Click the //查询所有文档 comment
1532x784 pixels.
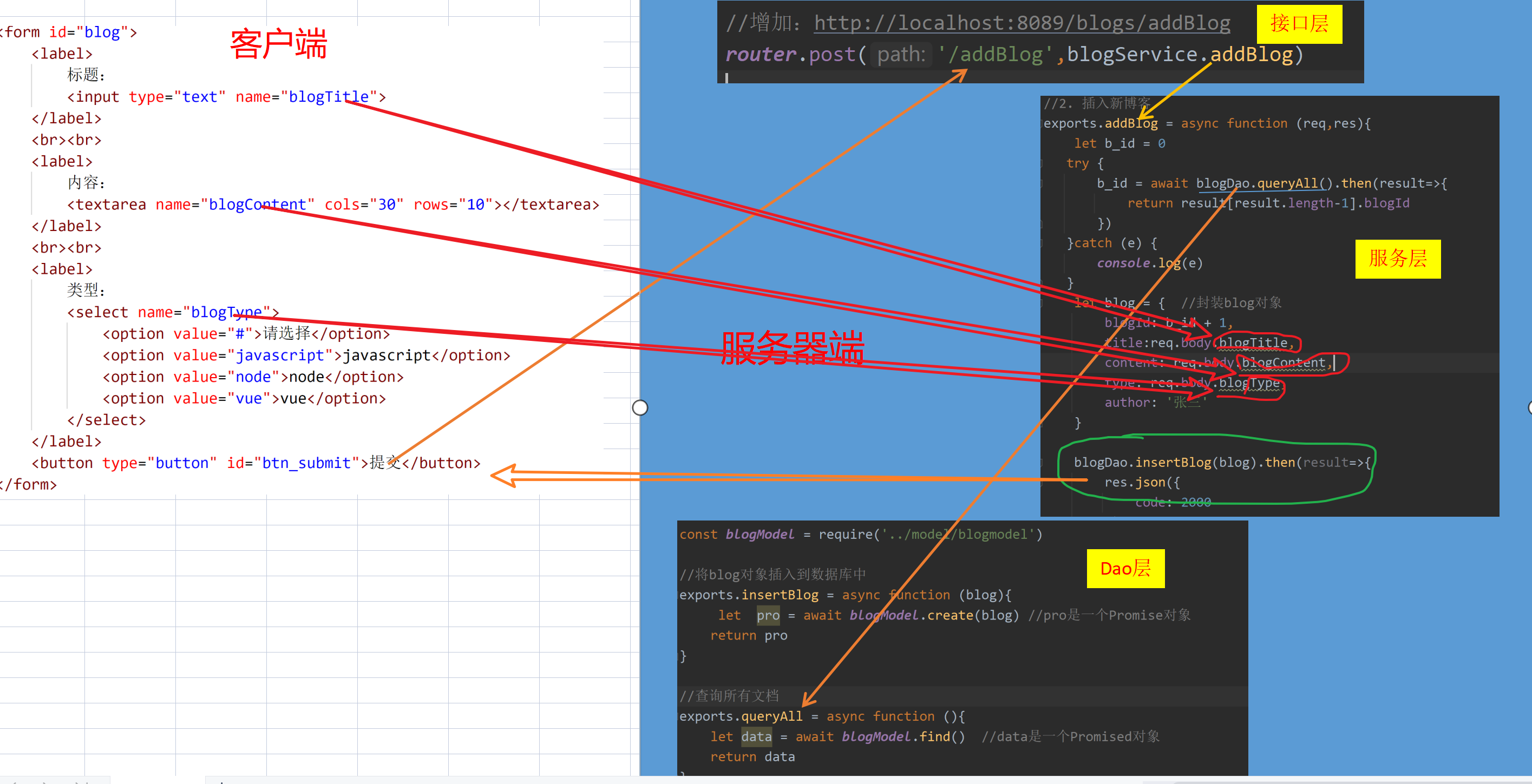[x=729, y=695]
